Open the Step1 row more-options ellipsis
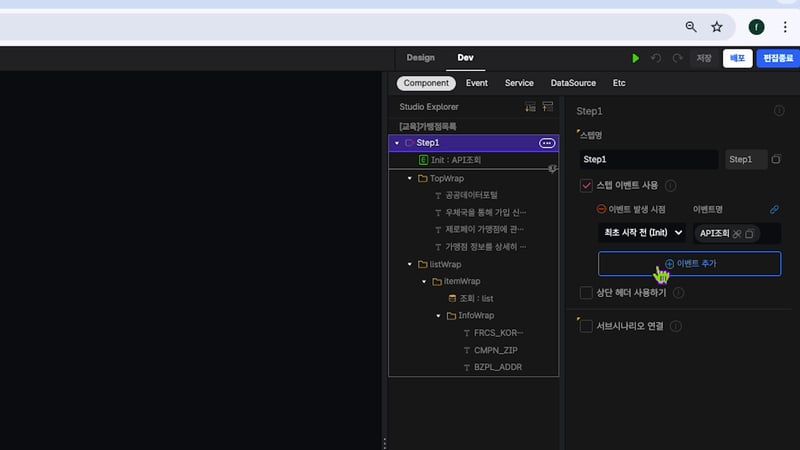 (546, 143)
